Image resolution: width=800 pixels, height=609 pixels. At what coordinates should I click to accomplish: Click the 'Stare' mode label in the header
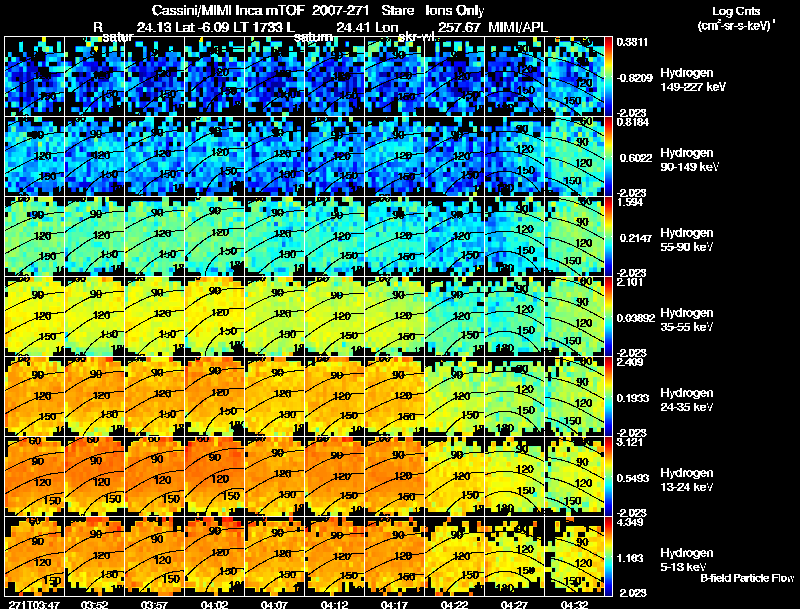pos(397,11)
